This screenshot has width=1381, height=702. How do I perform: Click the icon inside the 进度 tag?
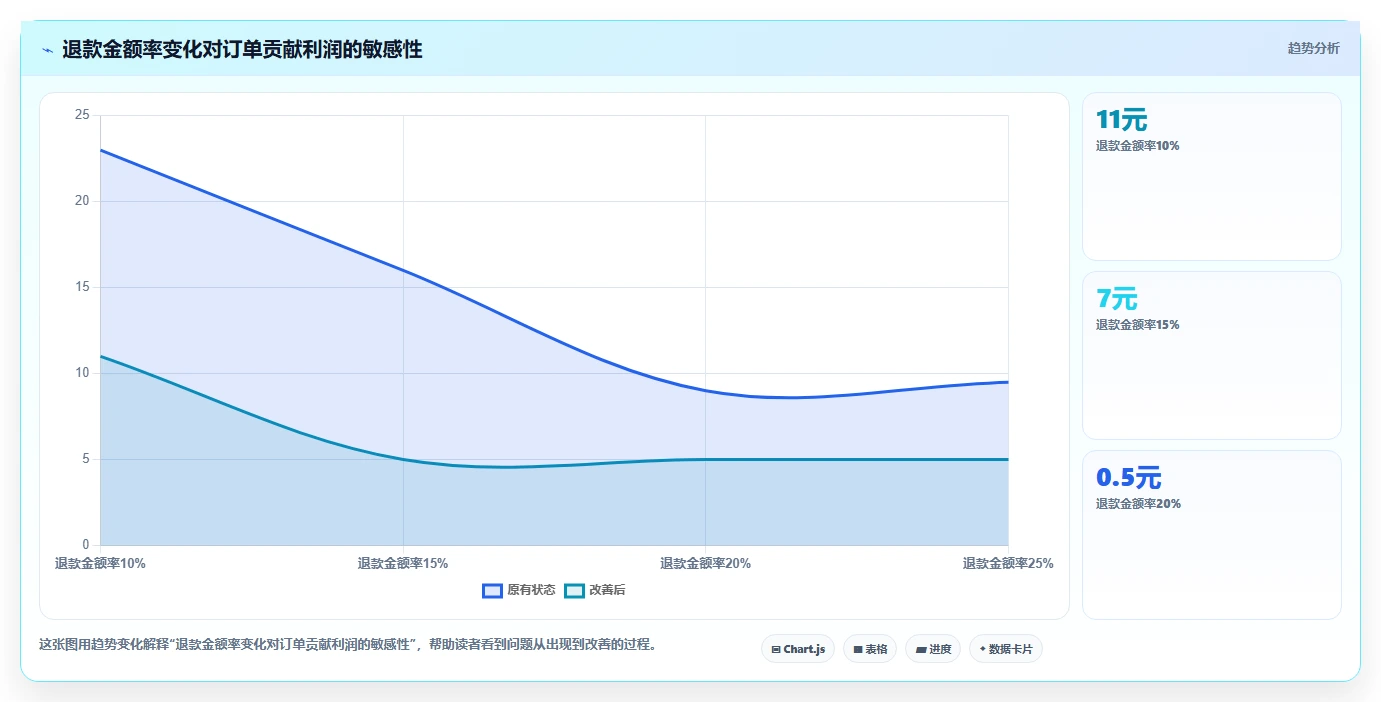pos(921,649)
